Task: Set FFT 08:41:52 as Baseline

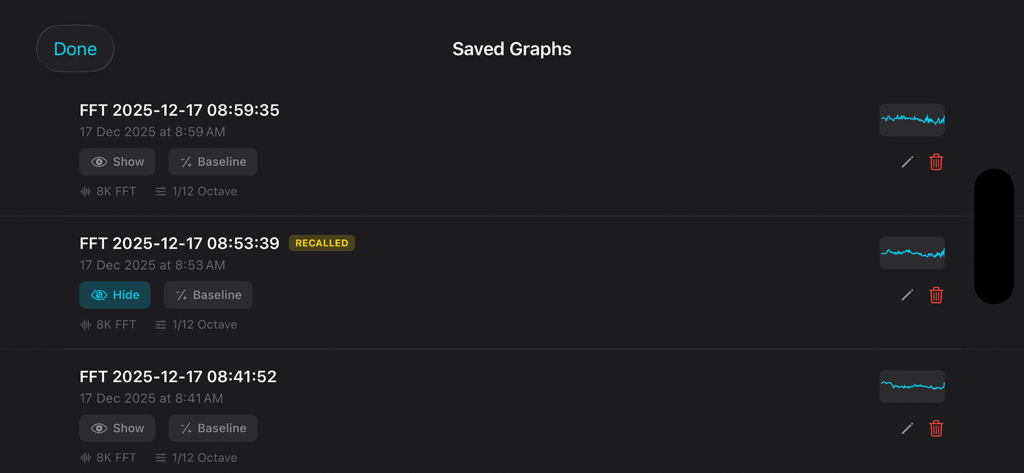Action: click(213, 428)
